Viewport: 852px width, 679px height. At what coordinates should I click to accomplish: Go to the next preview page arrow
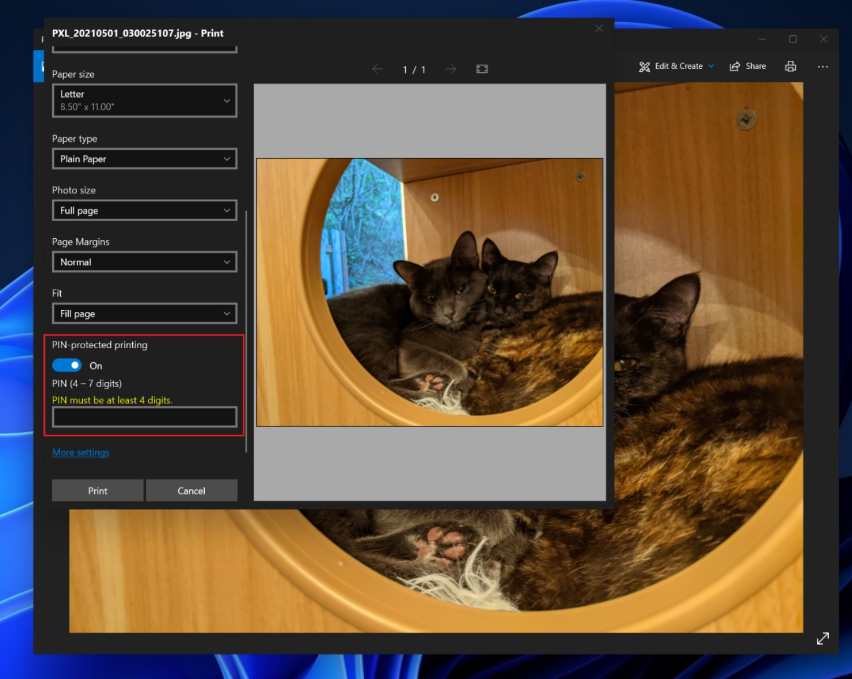pyautogui.click(x=450, y=69)
